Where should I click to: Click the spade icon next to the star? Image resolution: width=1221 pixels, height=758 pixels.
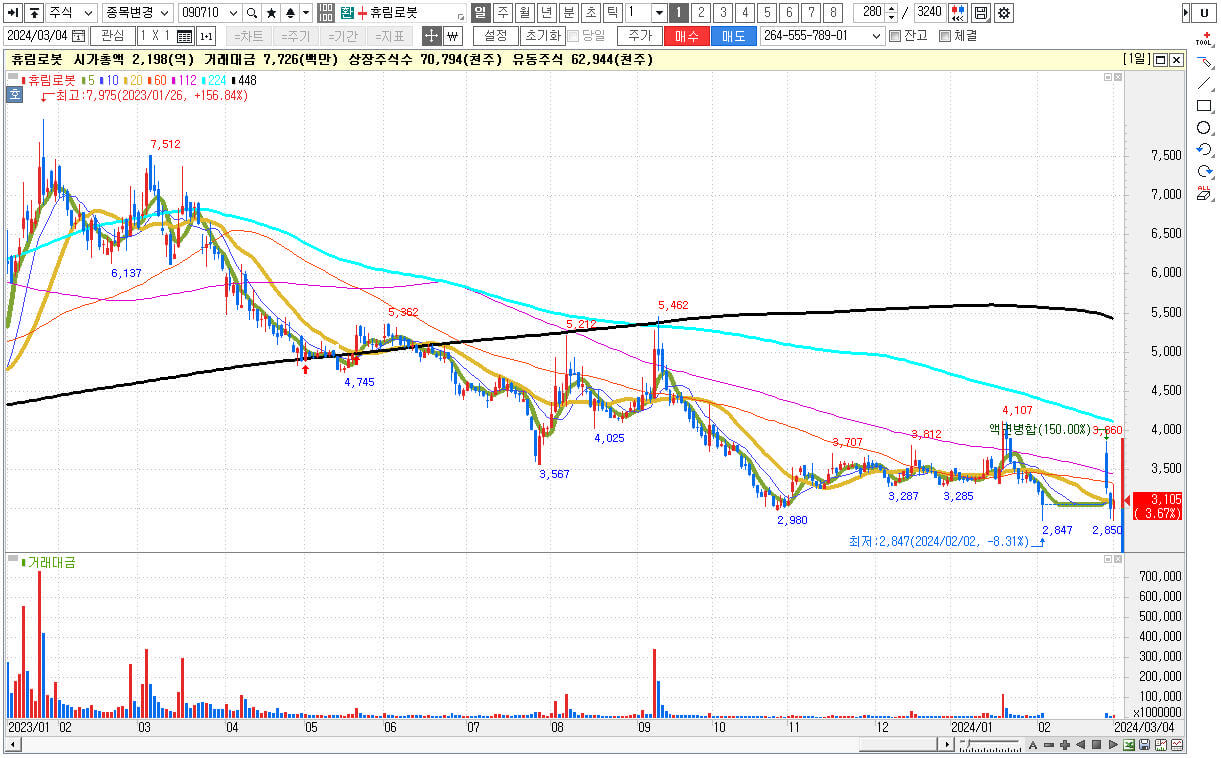[289, 13]
